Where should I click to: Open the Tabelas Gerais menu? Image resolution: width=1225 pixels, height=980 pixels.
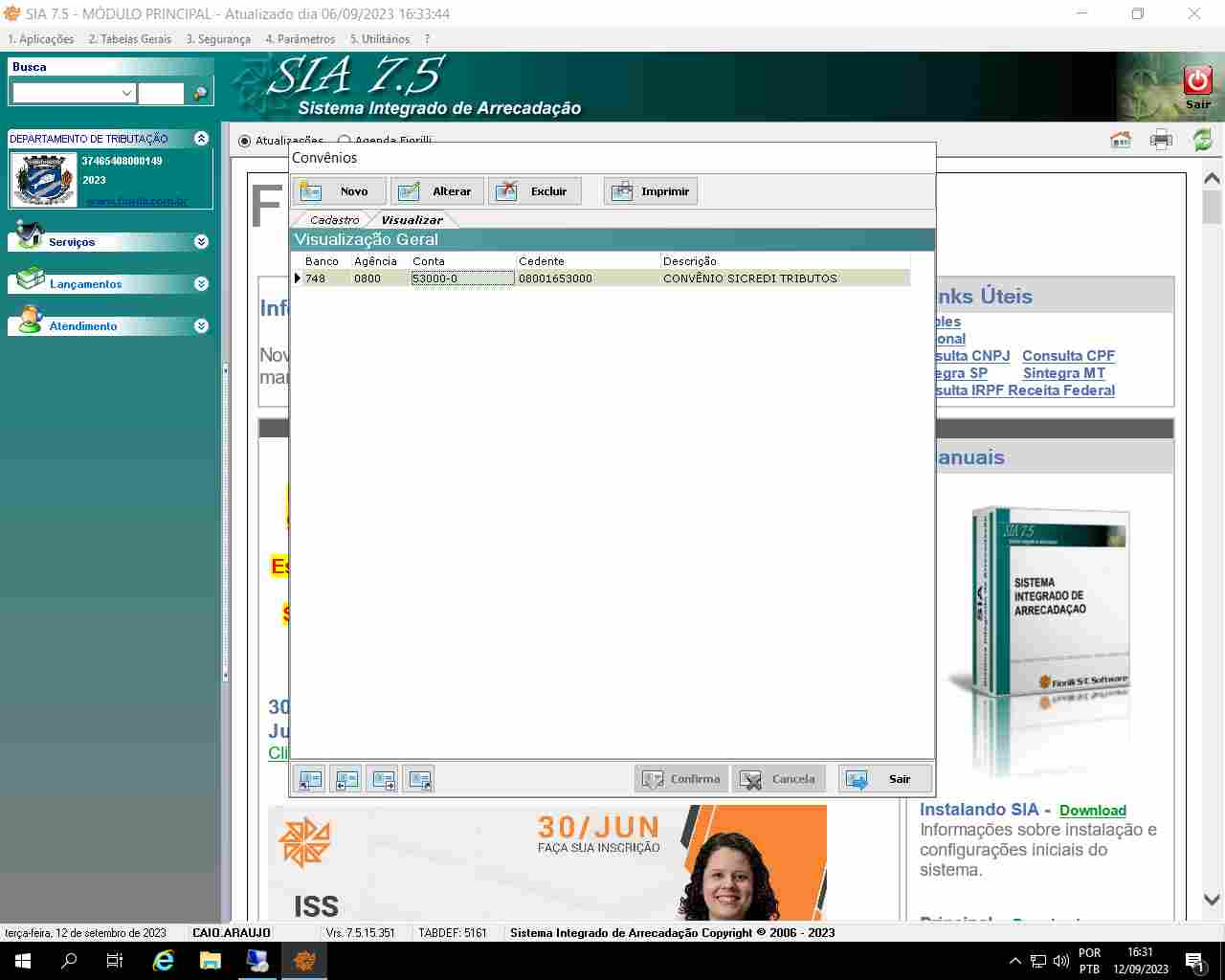coord(129,39)
